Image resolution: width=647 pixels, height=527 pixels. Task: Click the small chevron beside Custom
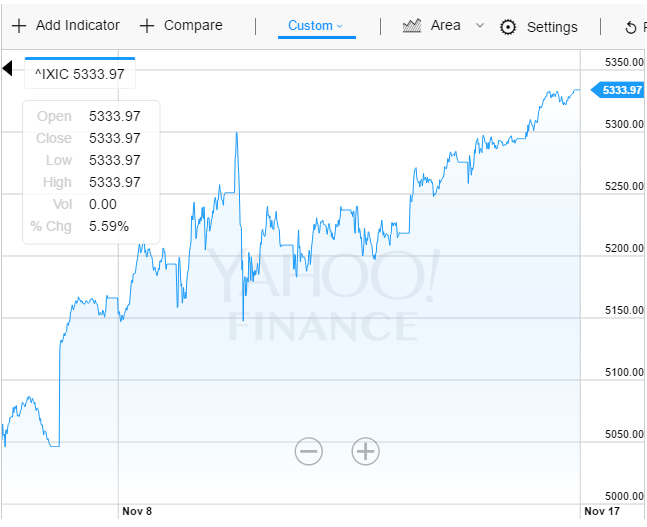339,26
